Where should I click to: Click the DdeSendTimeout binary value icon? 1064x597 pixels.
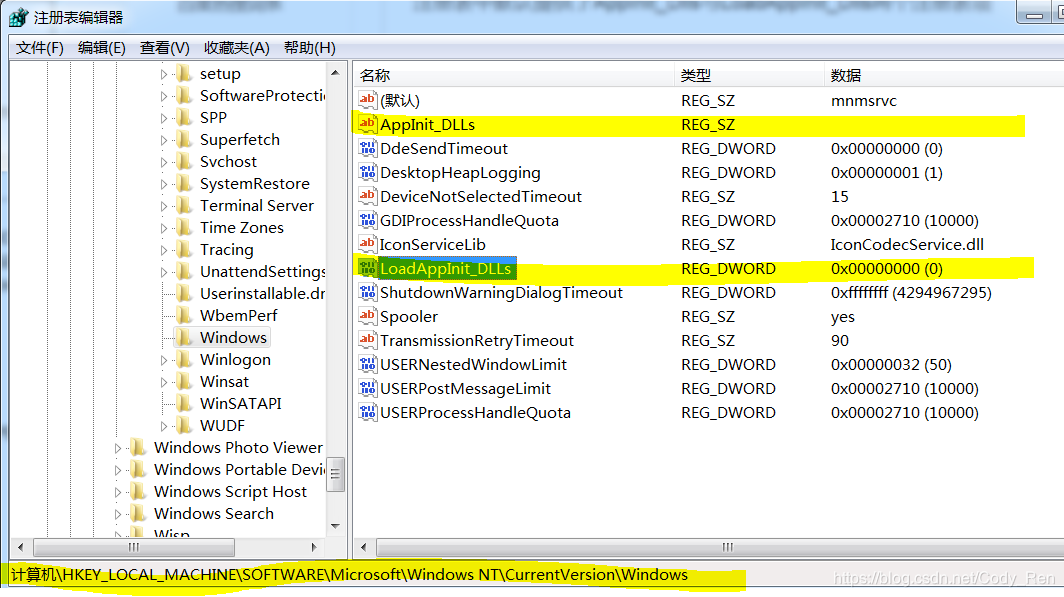pyautogui.click(x=367, y=149)
